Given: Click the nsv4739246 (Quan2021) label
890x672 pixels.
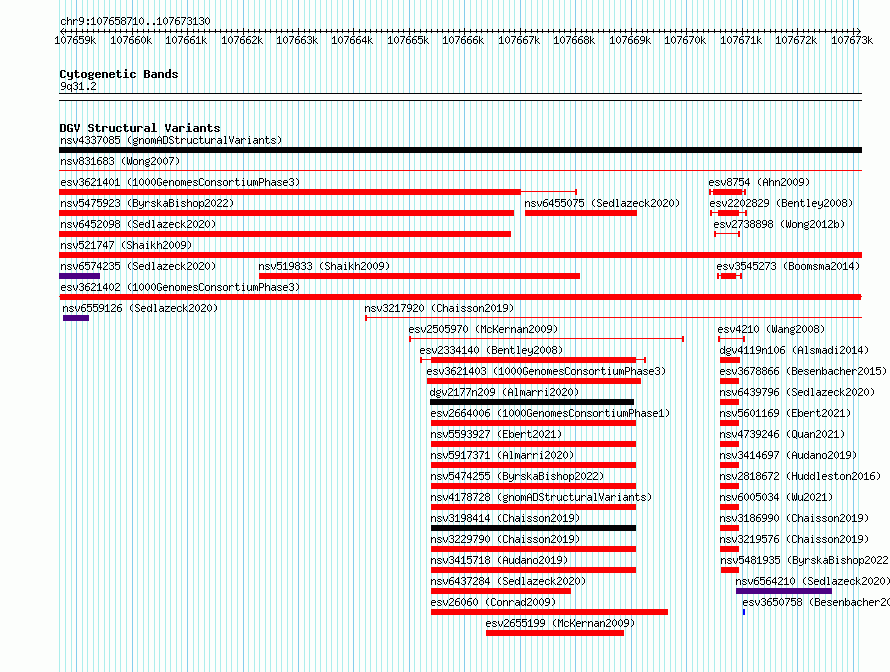Looking at the screenshot, I should [x=782, y=434].
